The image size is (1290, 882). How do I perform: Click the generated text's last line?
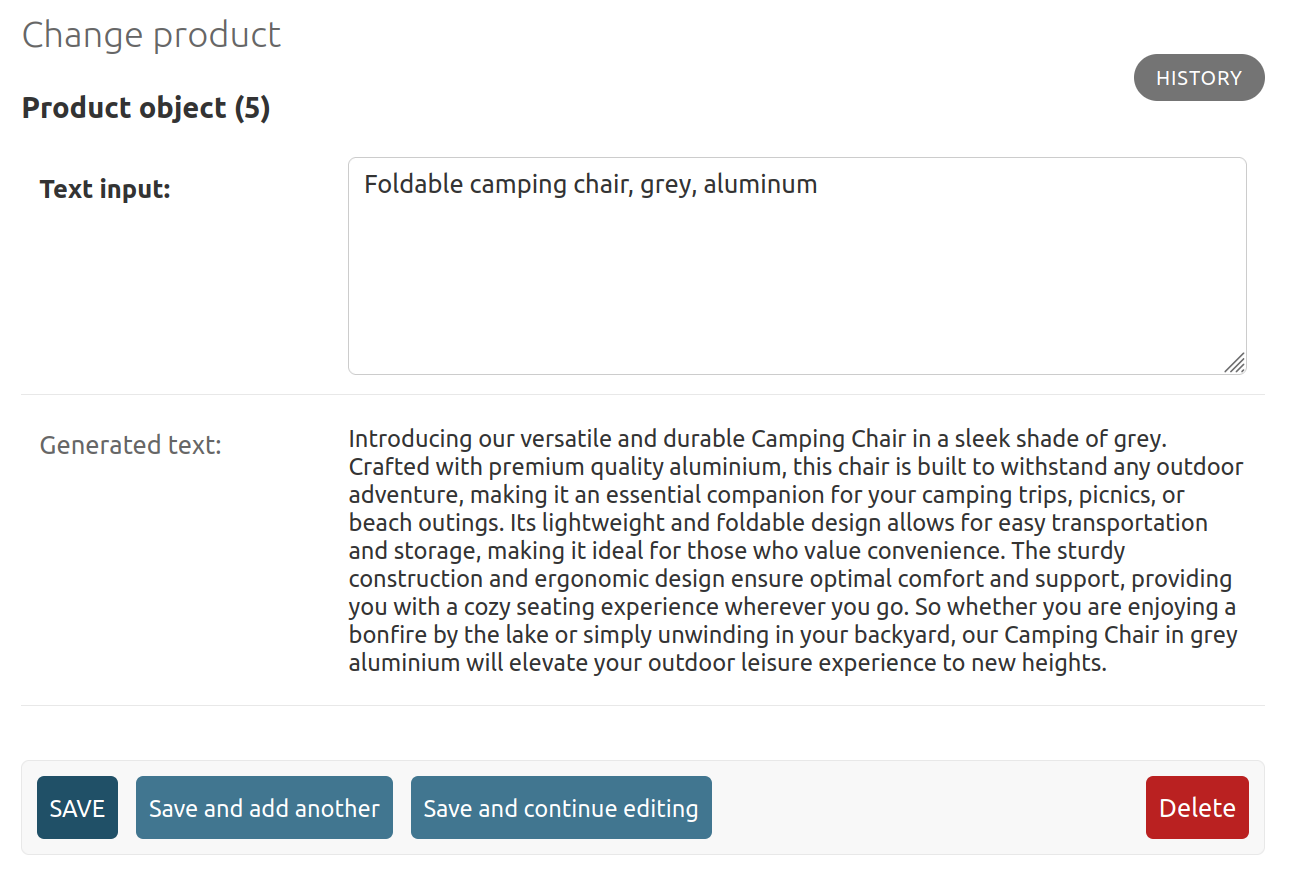[x=727, y=663]
